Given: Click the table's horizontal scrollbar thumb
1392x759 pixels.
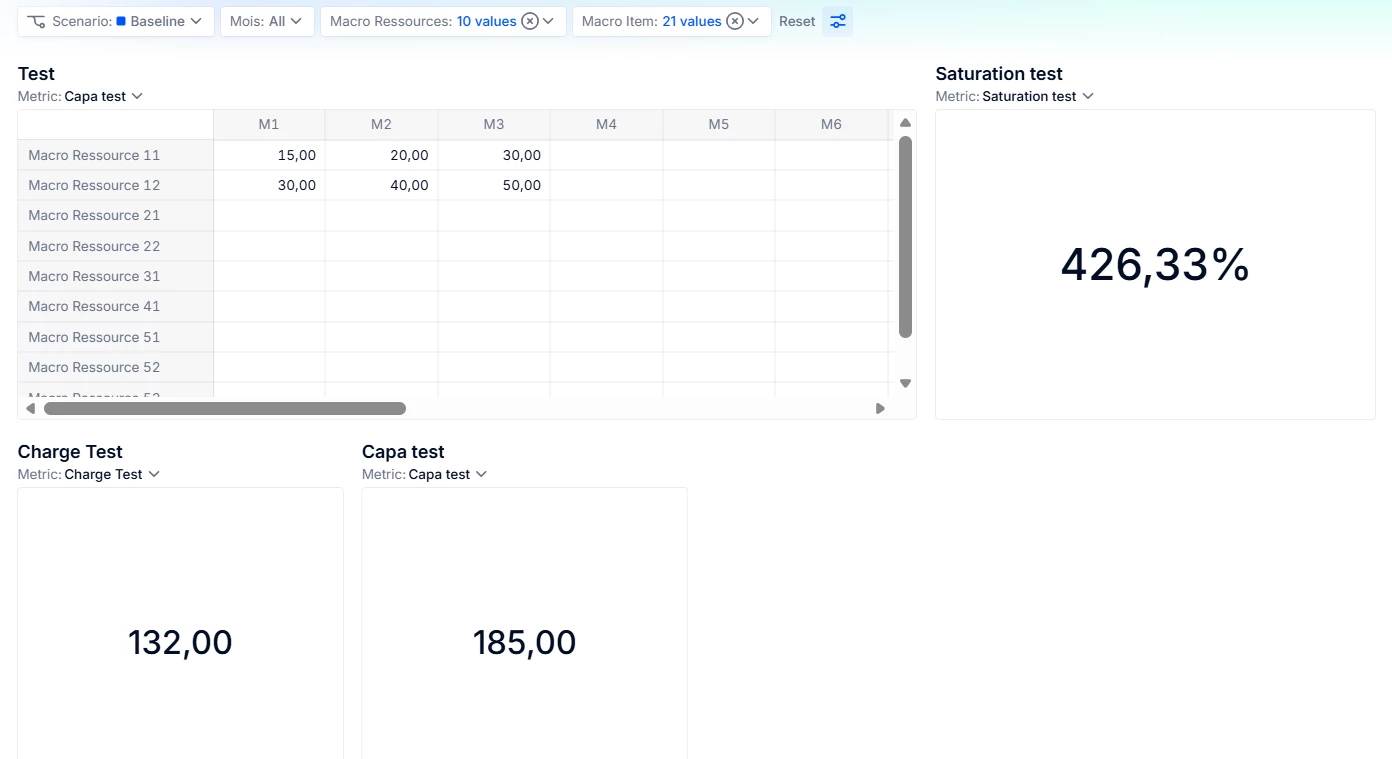Looking at the screenshot, I should click(225, 408).
